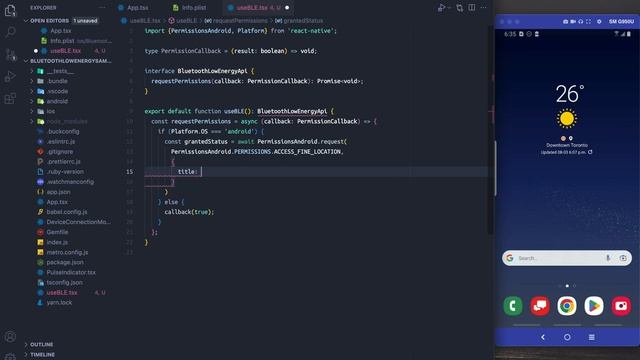Open emulator settings gear in title bar

(x=599, y=22)
